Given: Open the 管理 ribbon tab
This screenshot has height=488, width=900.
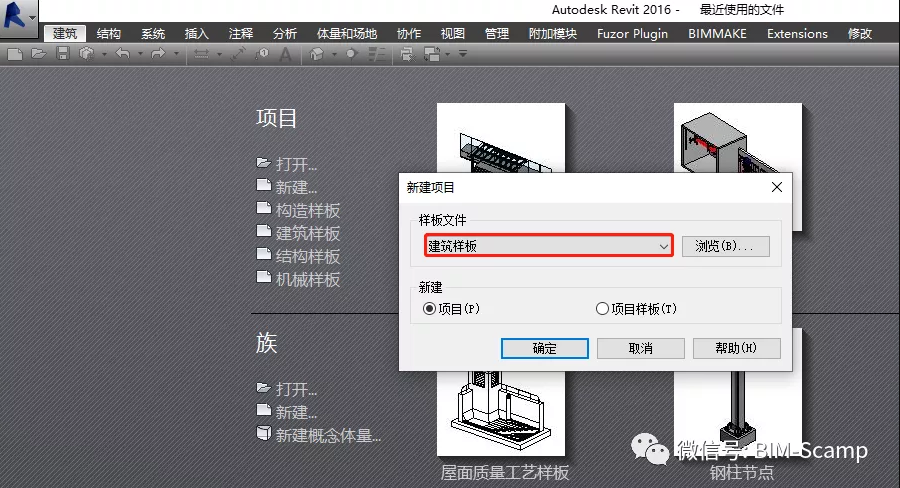Looking at the screenshot, I should (x=497, y=33).
